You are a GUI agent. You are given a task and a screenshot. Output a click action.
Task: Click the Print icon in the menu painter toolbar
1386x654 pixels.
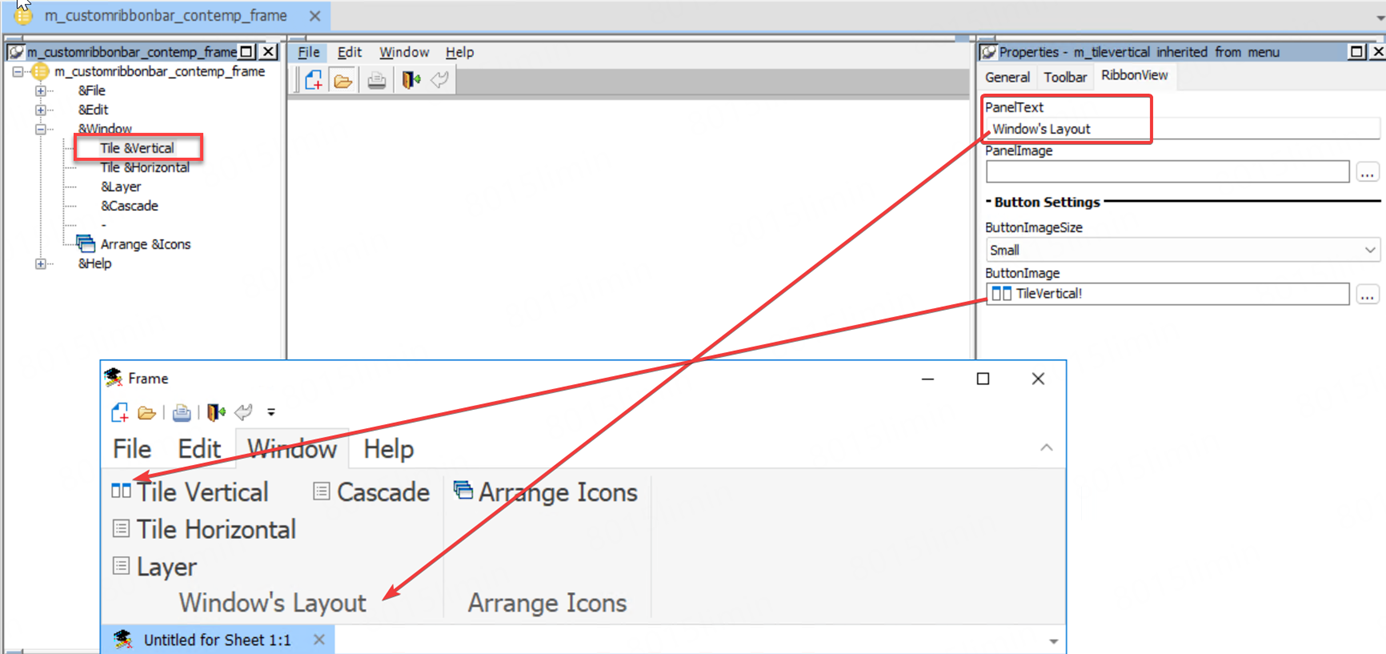point(376,81)
